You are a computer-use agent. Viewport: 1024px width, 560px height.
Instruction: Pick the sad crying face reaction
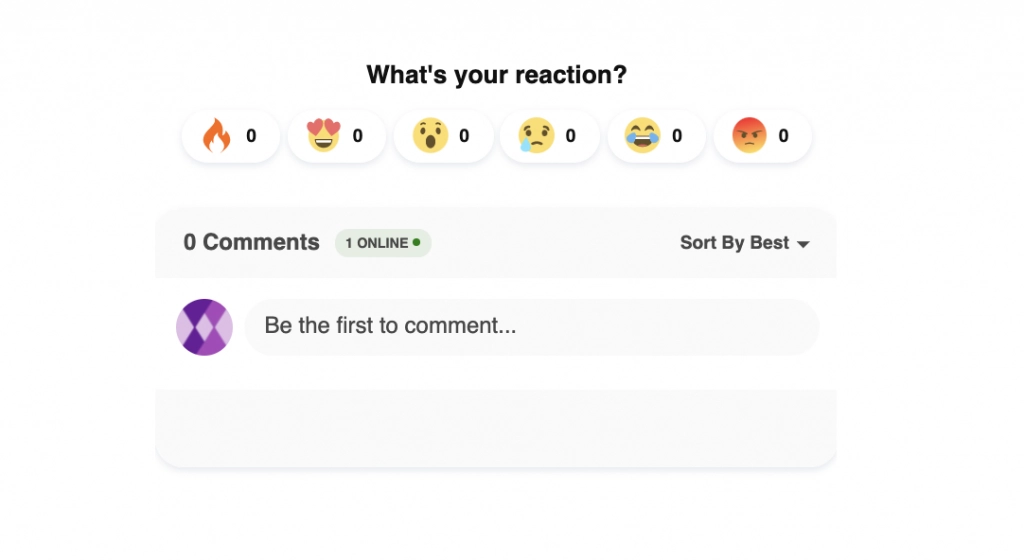(536, 136)
